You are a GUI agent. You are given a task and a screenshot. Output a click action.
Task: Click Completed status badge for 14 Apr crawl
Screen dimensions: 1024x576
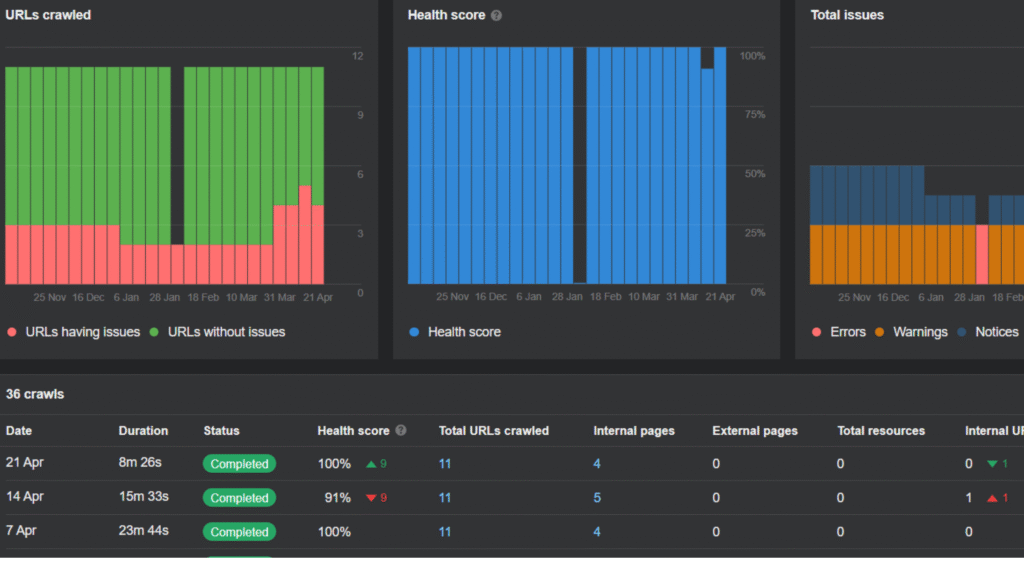(239, 498)
